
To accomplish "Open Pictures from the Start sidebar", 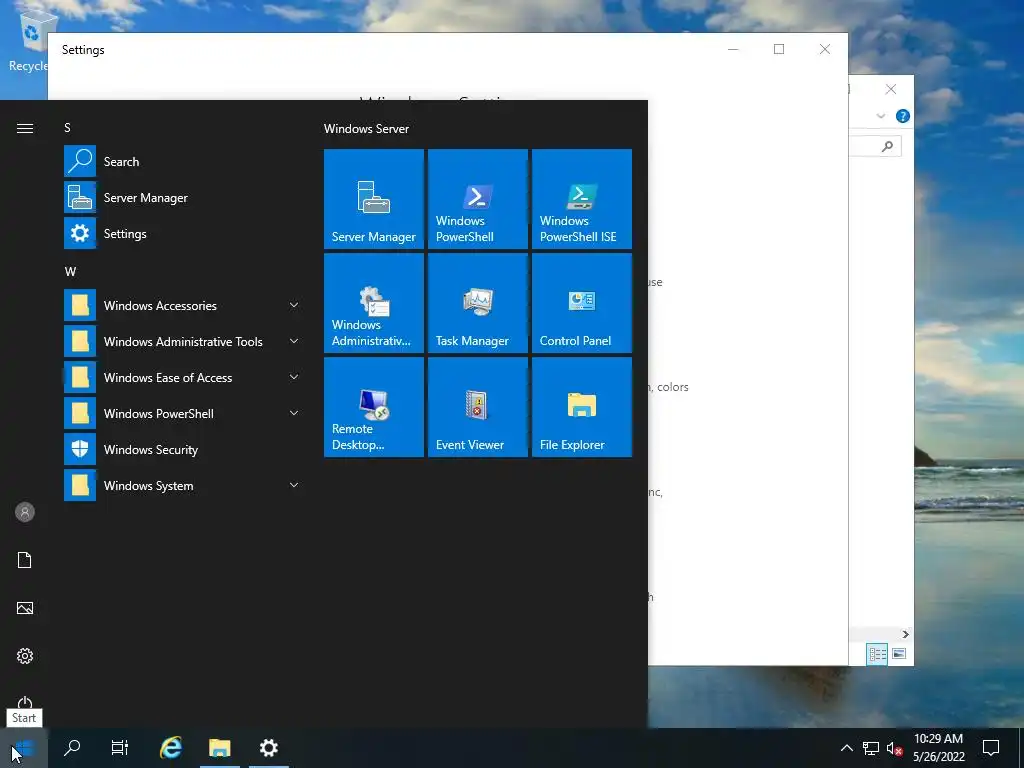I will 25,608.
